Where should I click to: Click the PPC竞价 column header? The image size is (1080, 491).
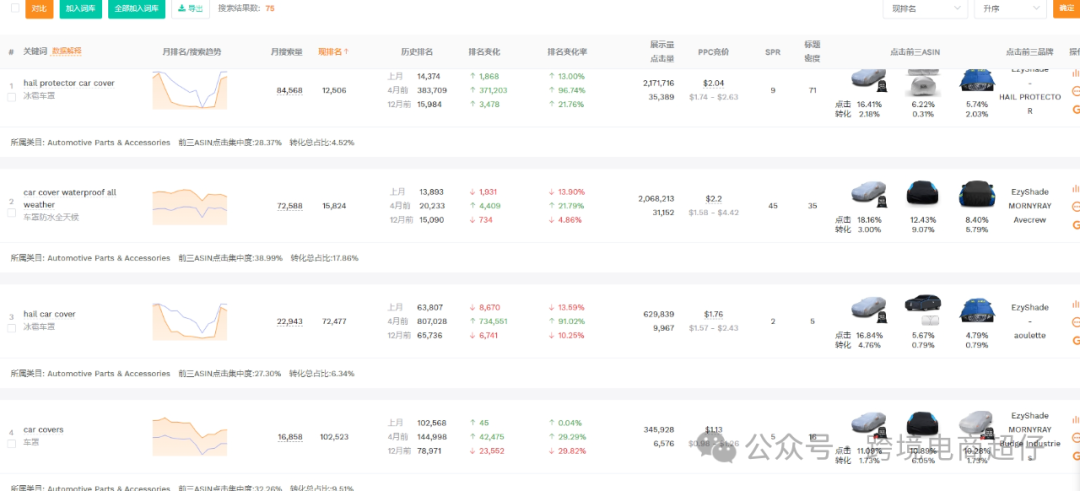(x=713, y=52)
